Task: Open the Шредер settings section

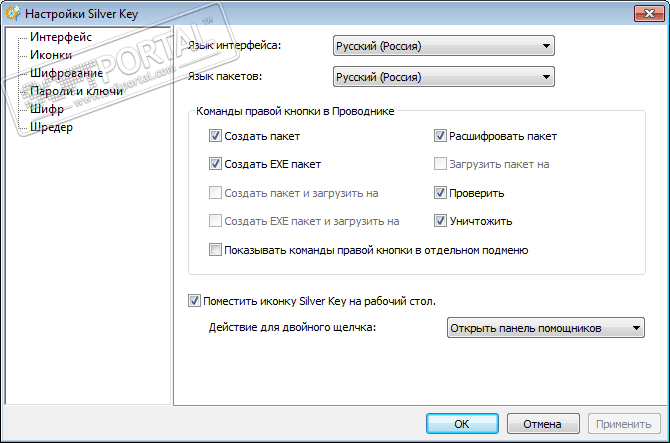Action: click(52, 127)
